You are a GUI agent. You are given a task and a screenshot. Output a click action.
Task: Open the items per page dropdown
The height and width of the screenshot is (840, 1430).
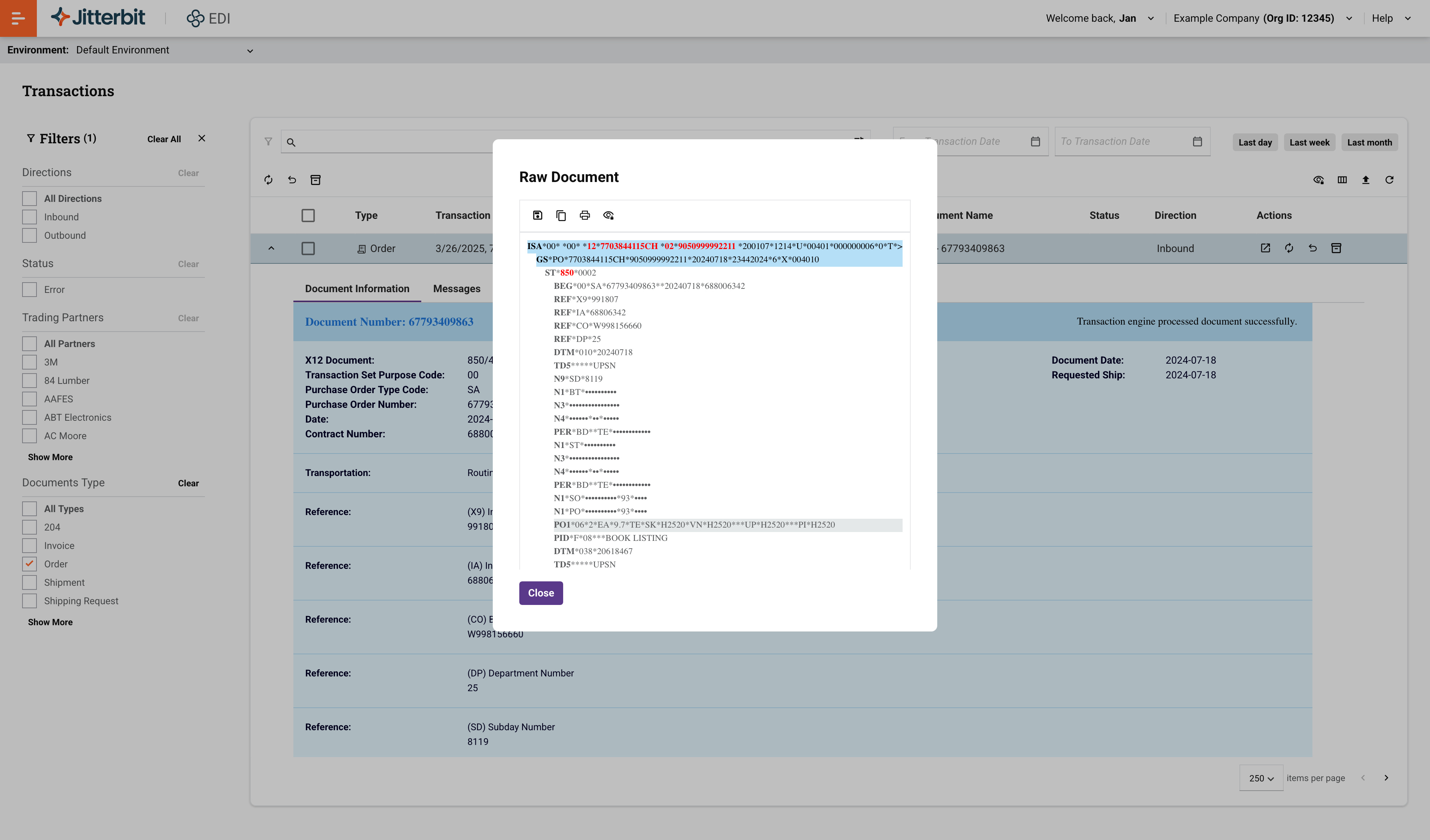(x=1261, y=778)
